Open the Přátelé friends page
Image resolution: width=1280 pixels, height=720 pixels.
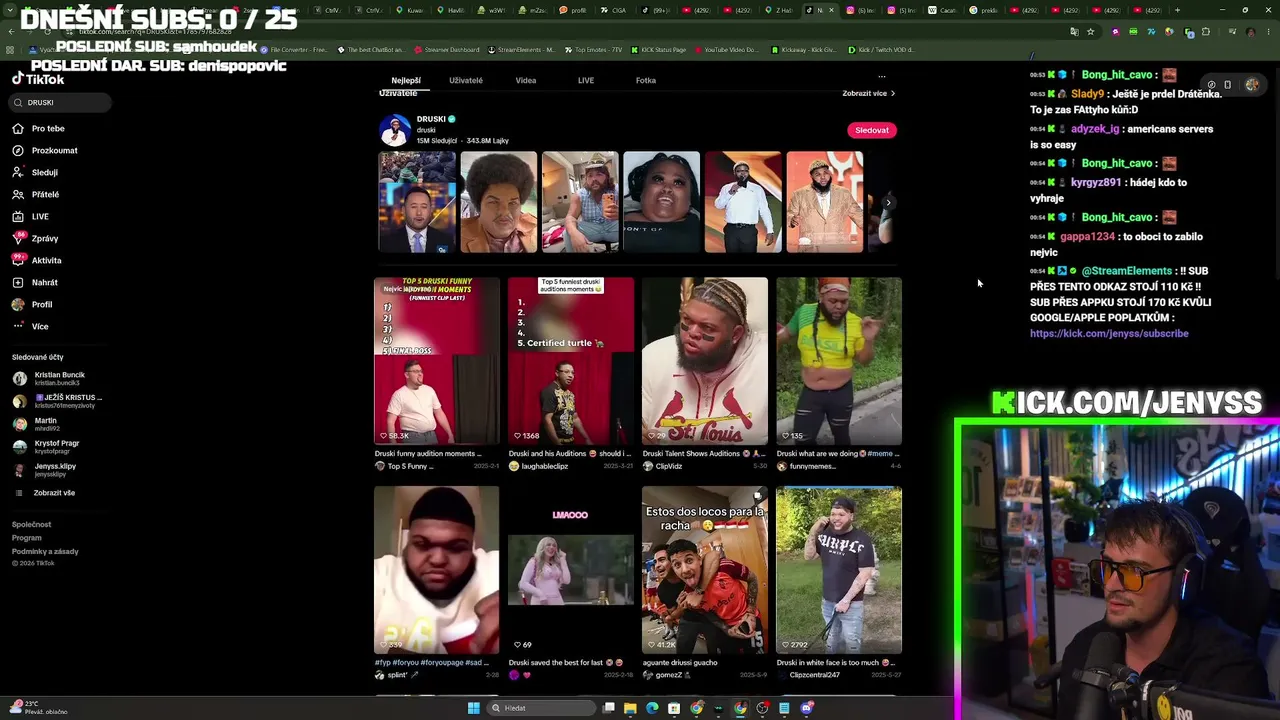(37, 194)
